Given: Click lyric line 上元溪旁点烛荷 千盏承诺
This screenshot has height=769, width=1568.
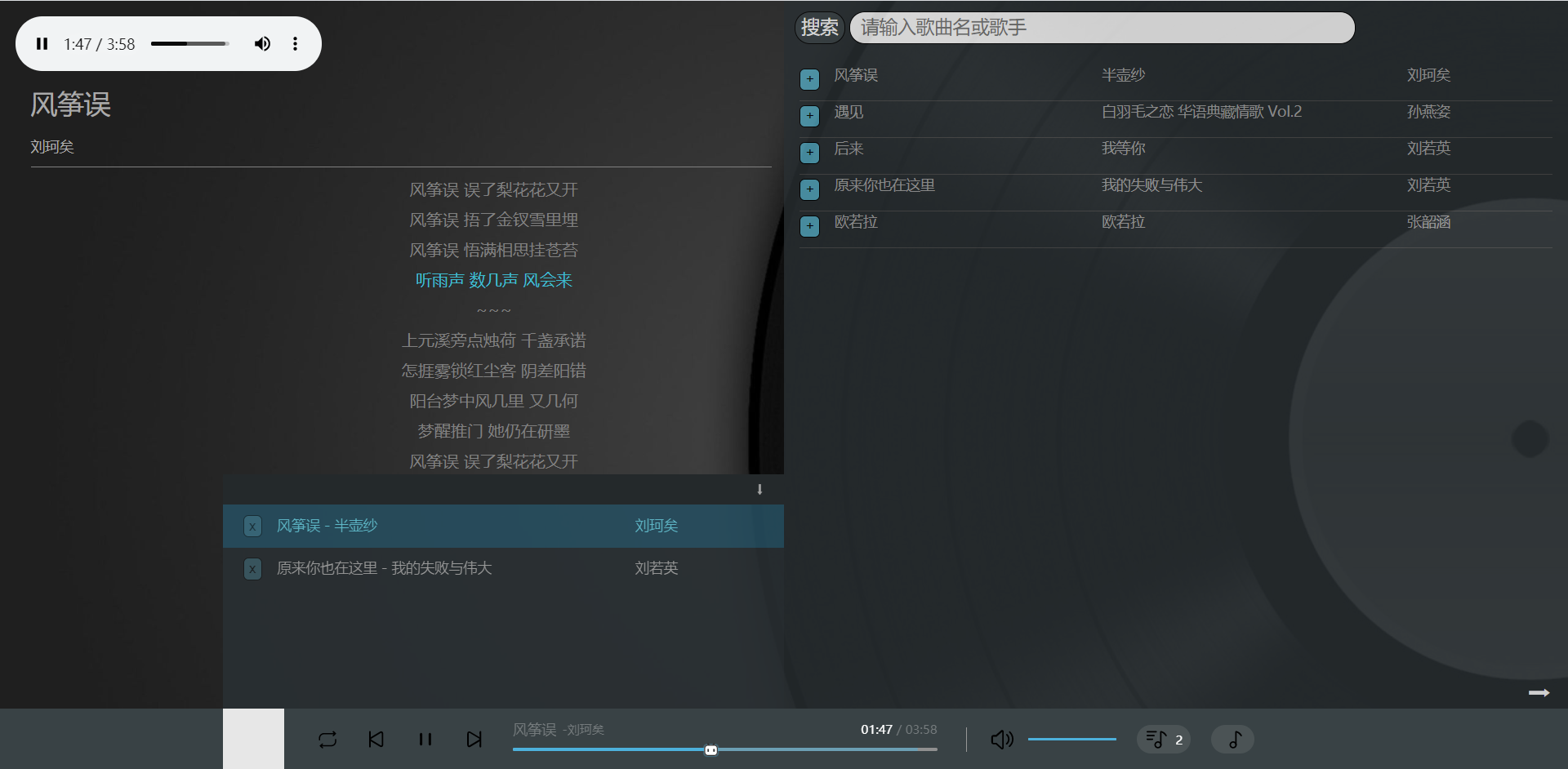Looking at the screenshot, I should [x=493, y=341].
